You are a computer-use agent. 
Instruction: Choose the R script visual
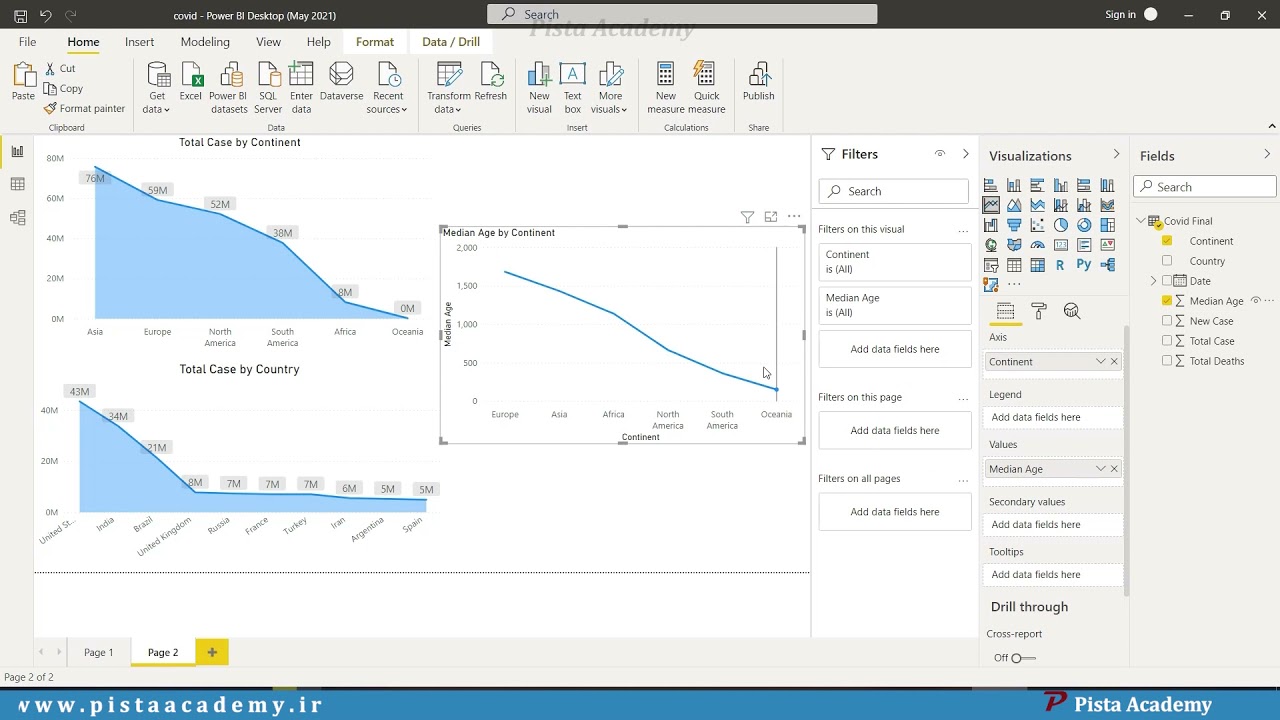1061,265
